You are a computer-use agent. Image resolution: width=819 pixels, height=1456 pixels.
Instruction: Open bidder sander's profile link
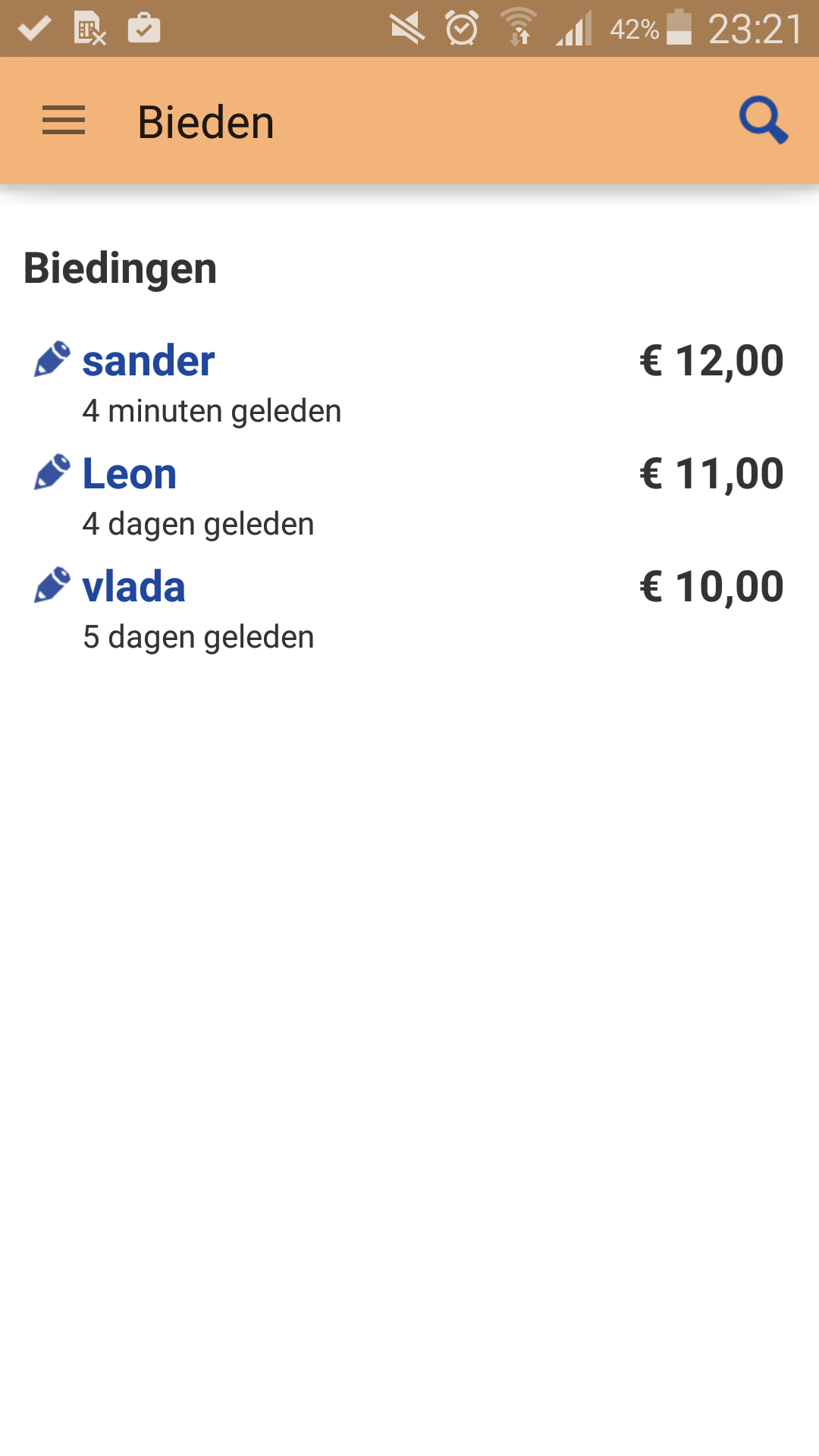pyautogui.click(x=149, y=360)
